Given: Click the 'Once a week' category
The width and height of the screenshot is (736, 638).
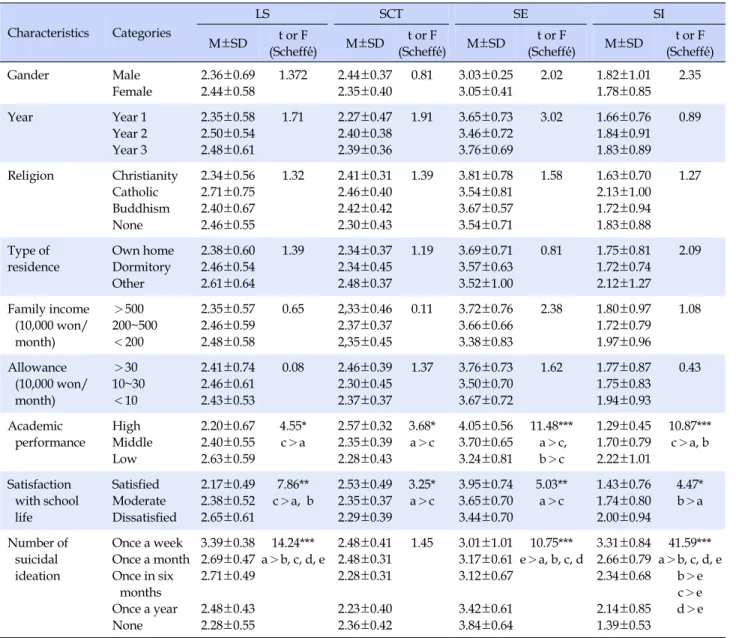Looking at the screenshot, I should [147, 543].
